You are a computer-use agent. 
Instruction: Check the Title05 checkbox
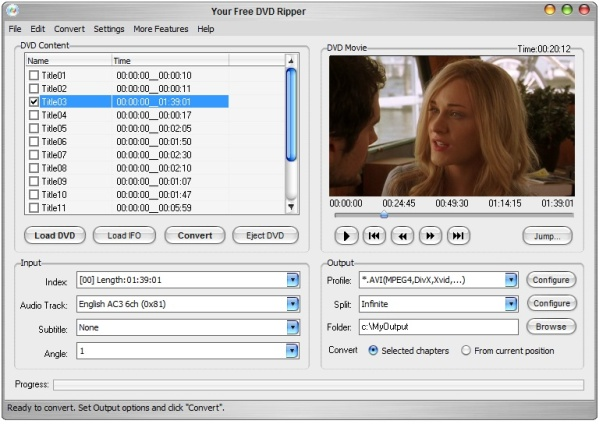coord(34,128)
